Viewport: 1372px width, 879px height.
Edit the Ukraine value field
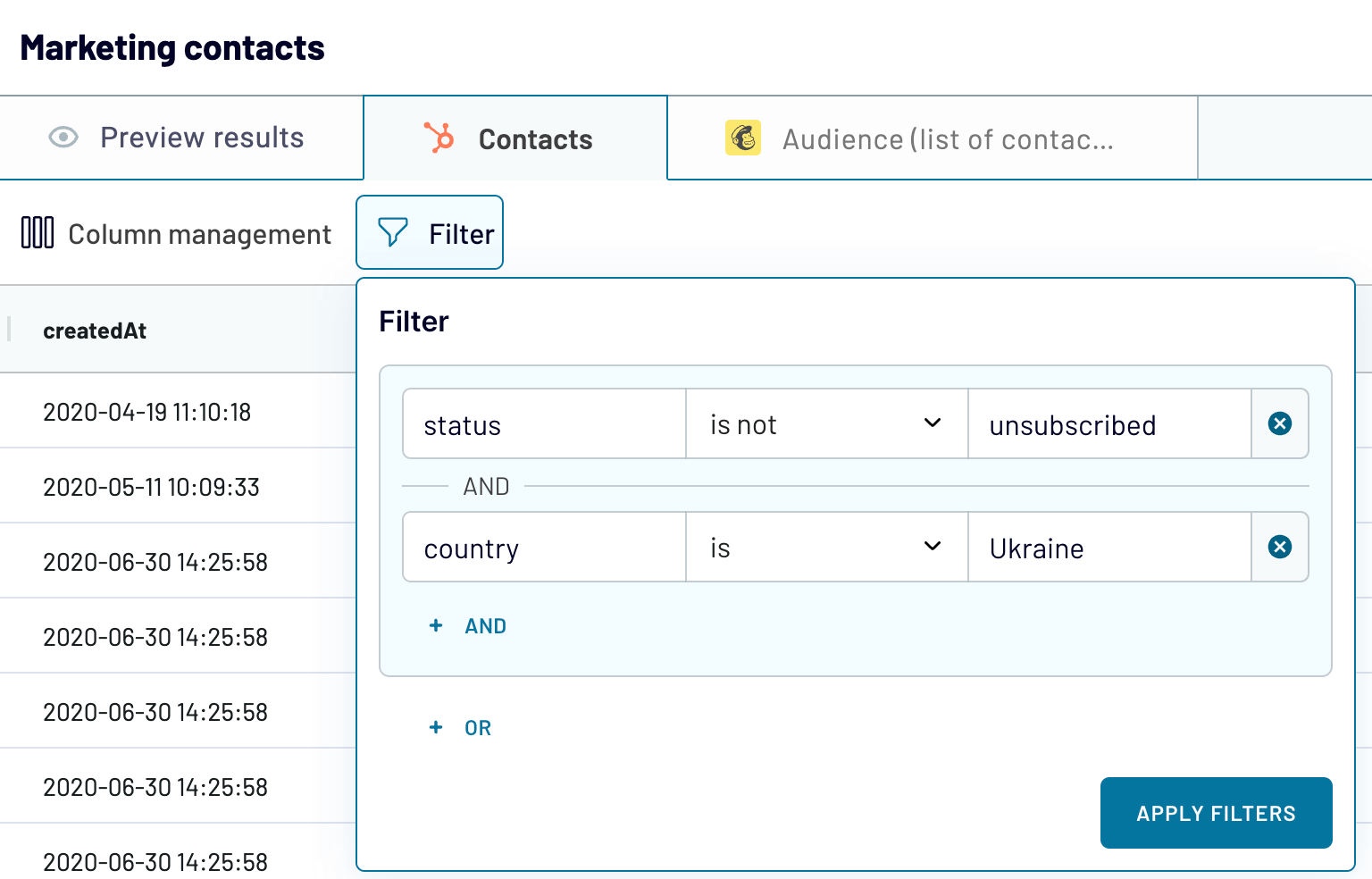[1108, 548]
